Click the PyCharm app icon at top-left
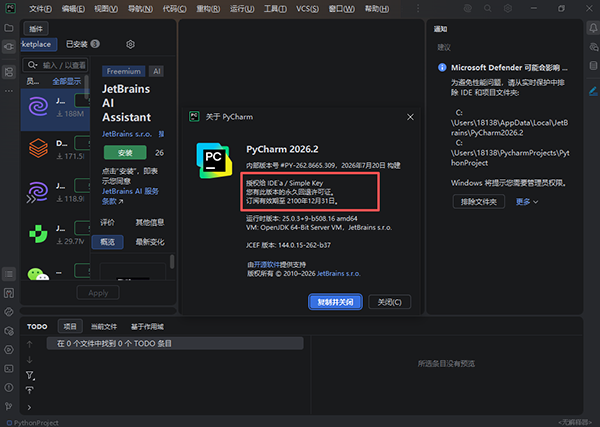Viewport: 600px width, 427px height. click(10, 8)
